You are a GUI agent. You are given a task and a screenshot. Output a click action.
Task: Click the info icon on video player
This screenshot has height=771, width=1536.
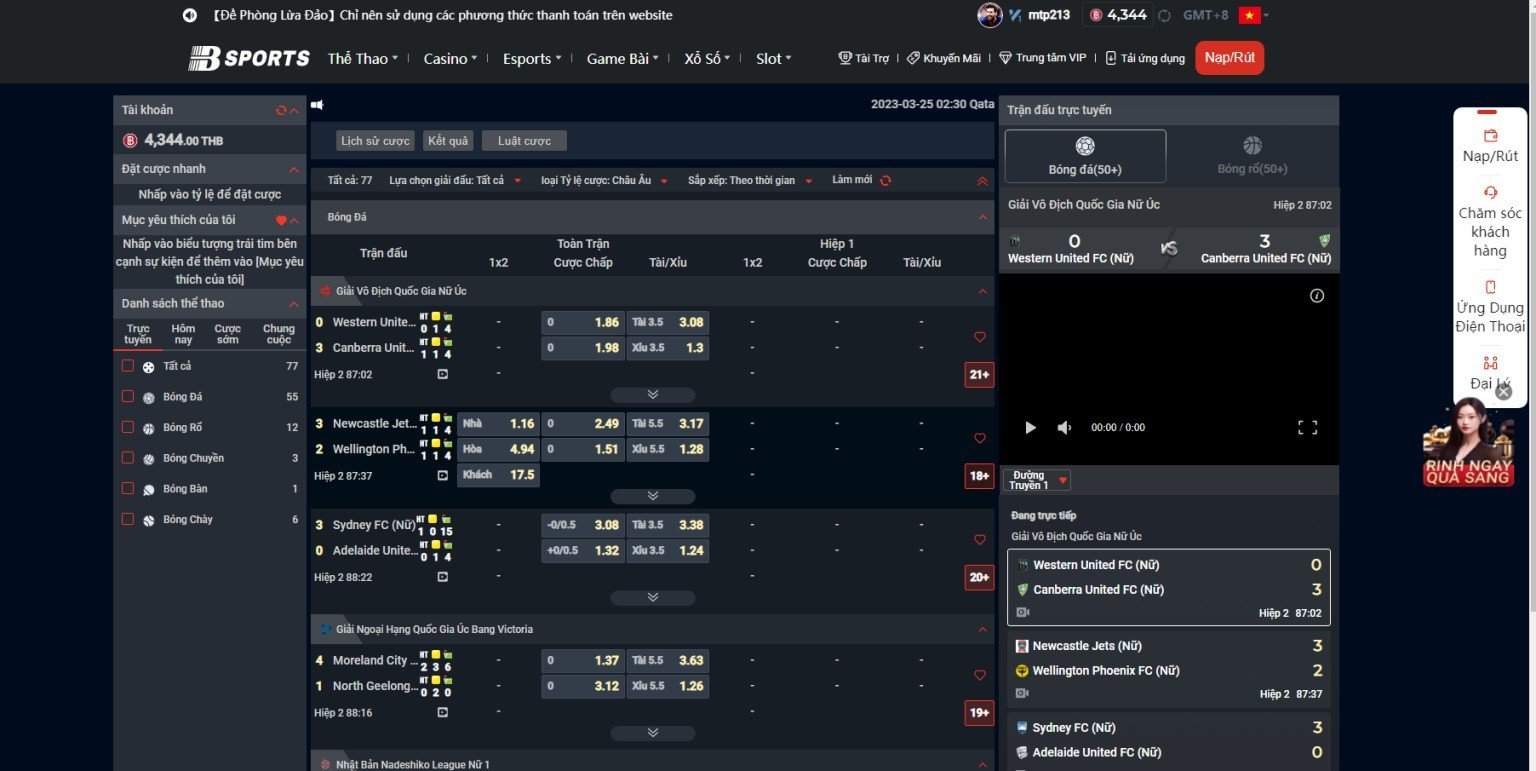coord(1317,295)
